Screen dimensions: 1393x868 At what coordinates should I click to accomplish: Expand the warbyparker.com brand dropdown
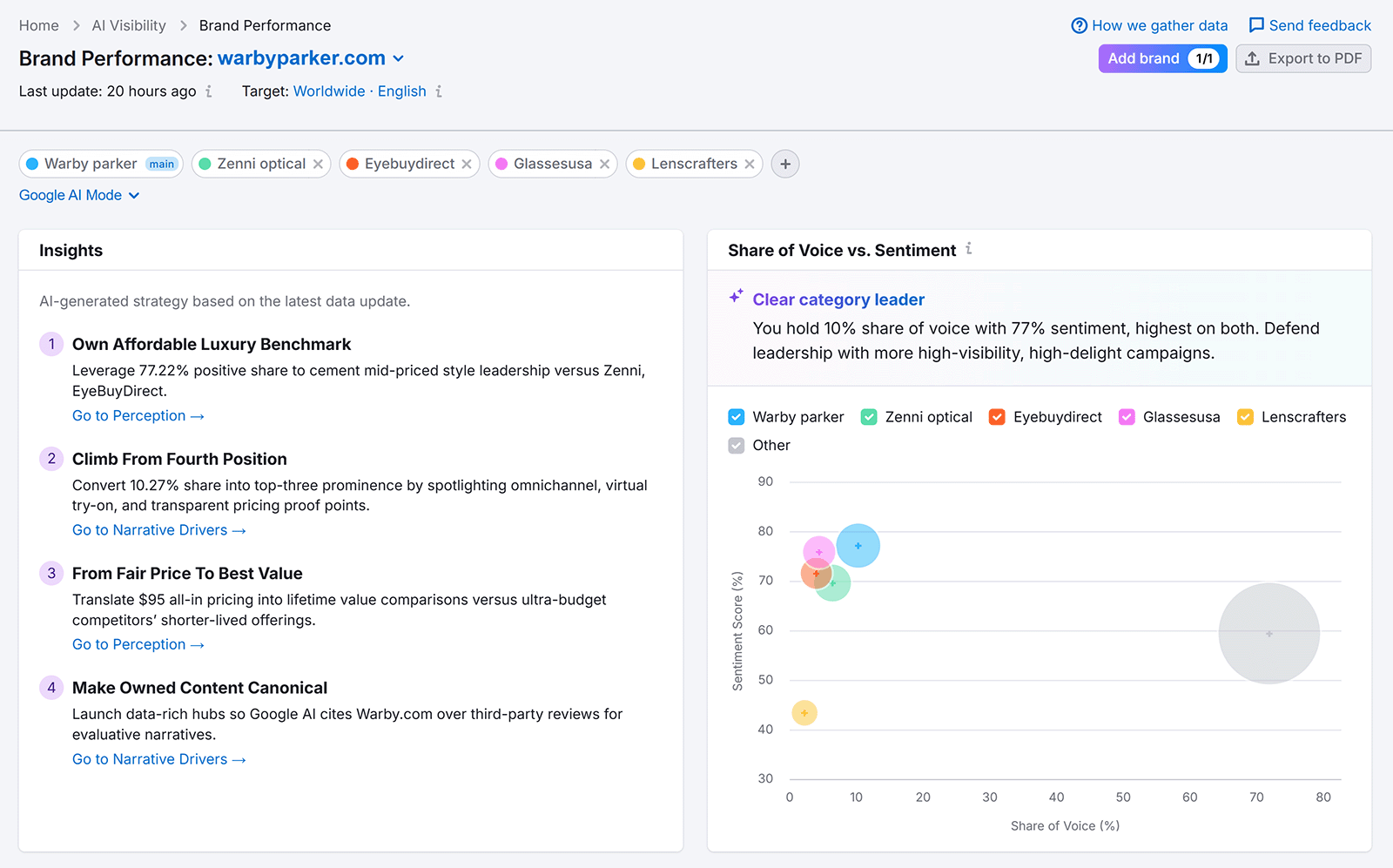pyautogui.click(x=400, y=58)
